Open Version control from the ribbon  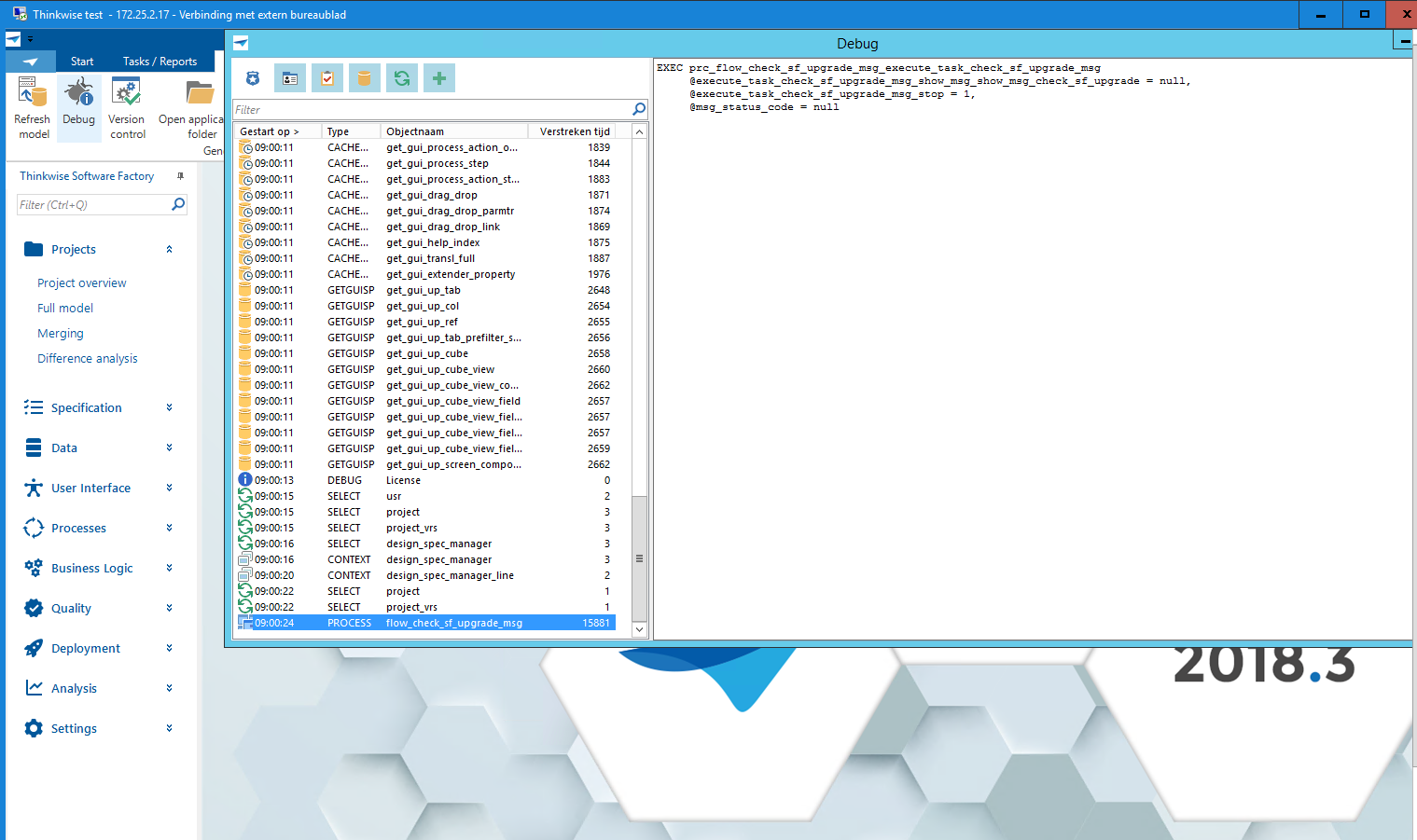(127, 108)
